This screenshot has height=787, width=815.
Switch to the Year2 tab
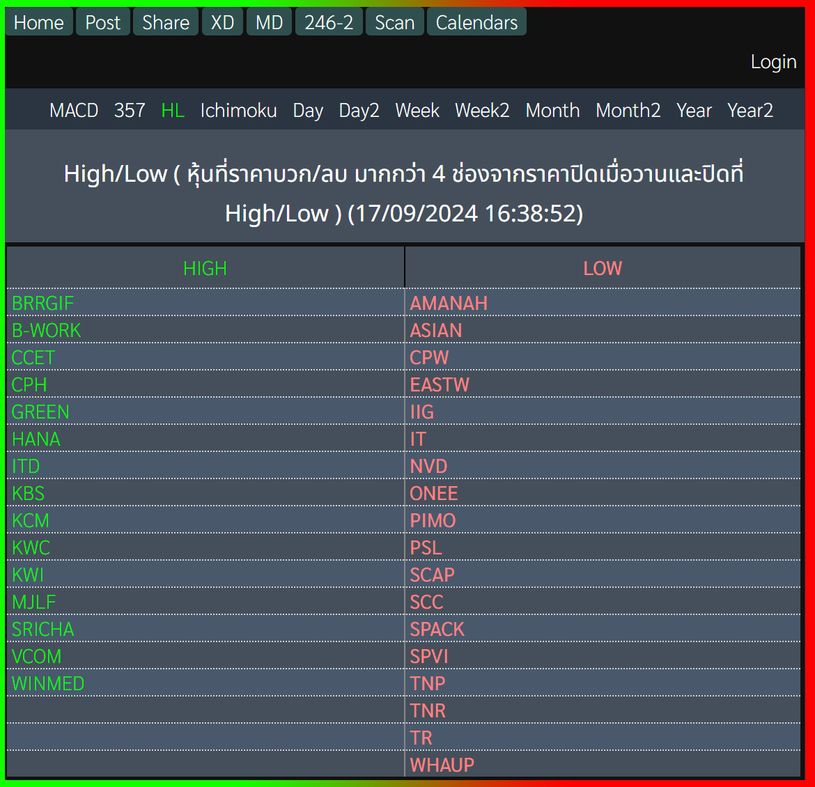tap(750, 111)
